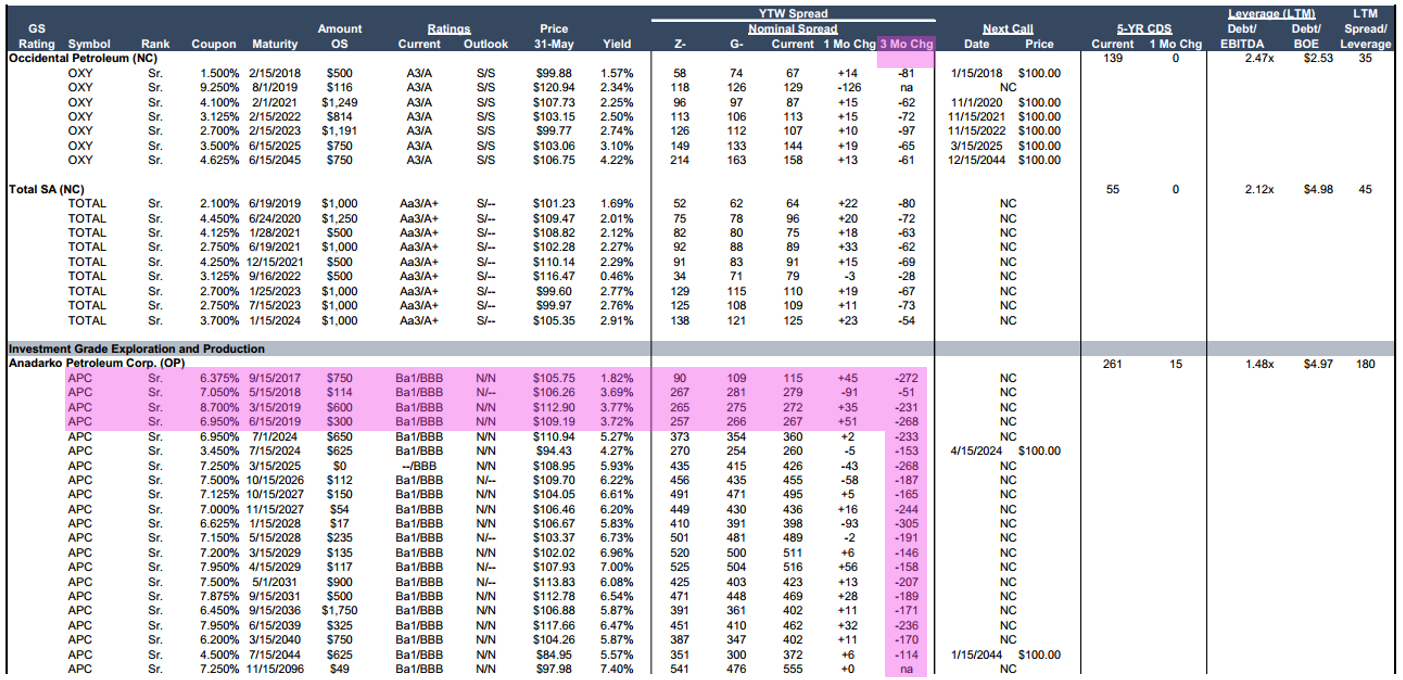The width and height of the screenshot is (1403, 680).
Task: Select the $1,250 amount cell for TOTAL
Action: tap(339, 218)
